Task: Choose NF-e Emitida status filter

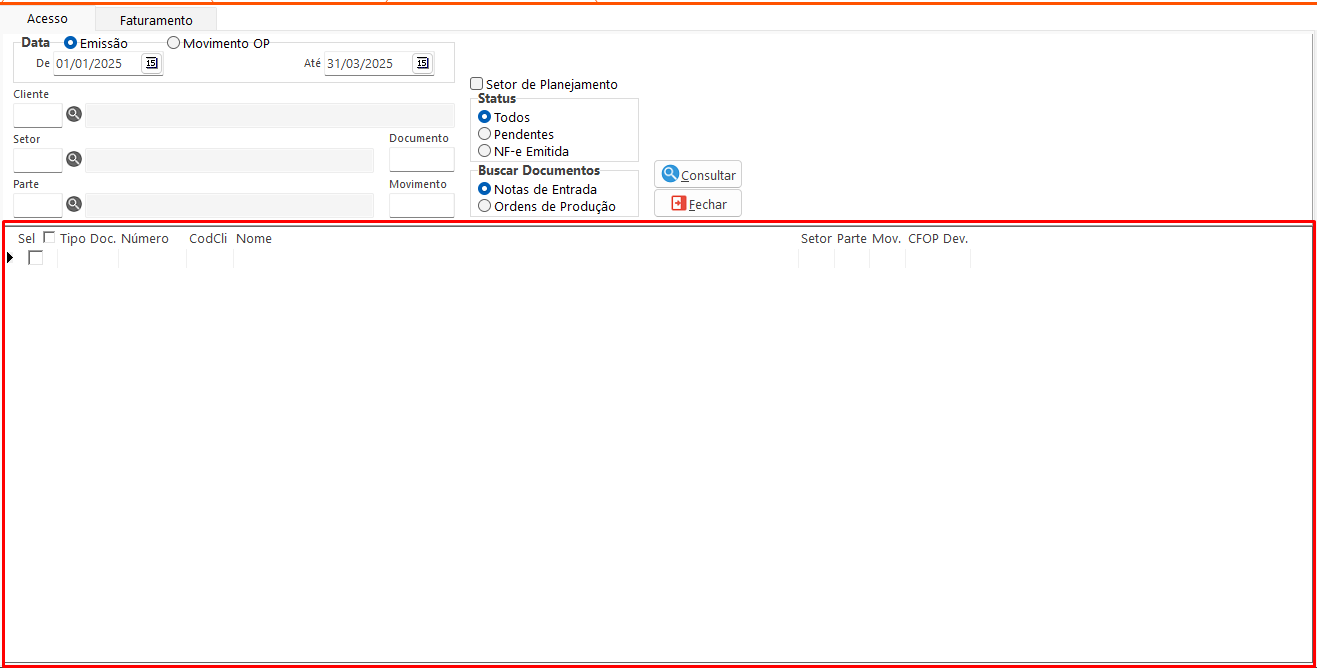Action: point(485,151)
